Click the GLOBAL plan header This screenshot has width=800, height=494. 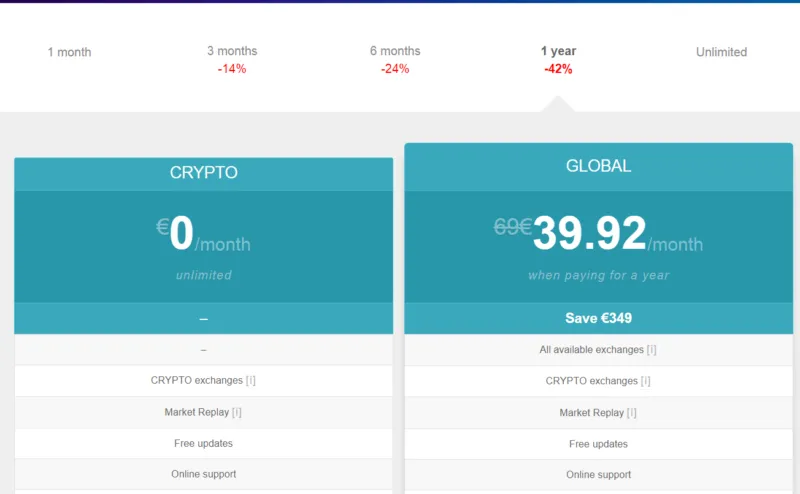pyautogui.click(x=598, y=166)
